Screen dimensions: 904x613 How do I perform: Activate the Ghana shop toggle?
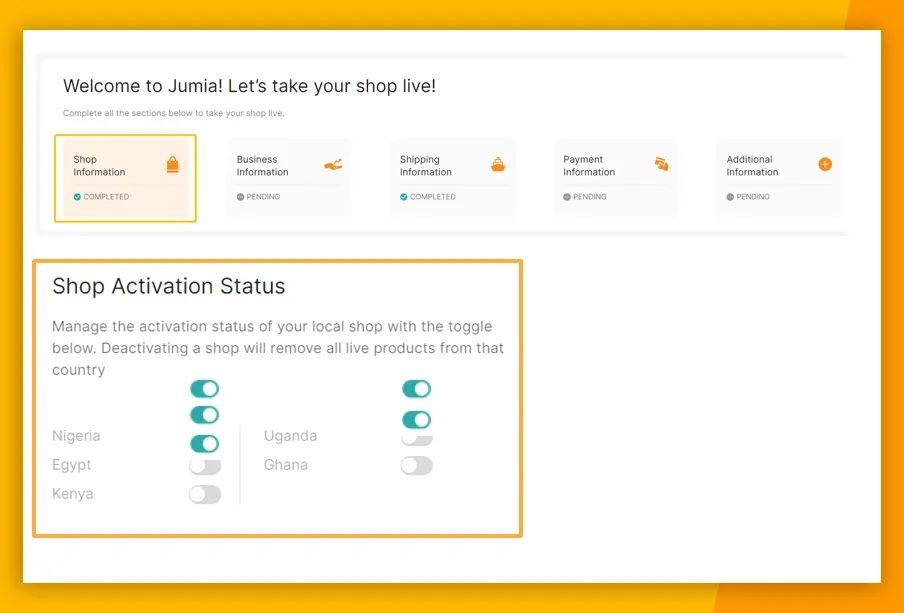point(416,465)
